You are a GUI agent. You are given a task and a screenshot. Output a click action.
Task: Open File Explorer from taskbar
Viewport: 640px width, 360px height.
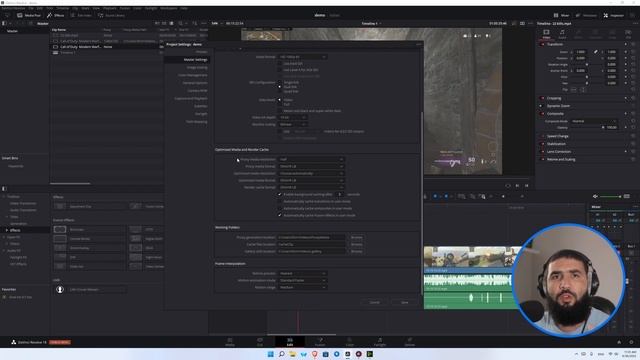tap(292, 354)
